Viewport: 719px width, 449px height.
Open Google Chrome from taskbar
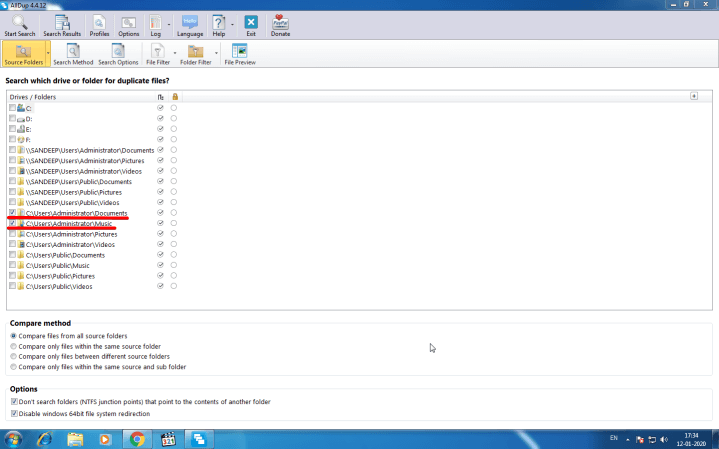[x=137, y=439]
